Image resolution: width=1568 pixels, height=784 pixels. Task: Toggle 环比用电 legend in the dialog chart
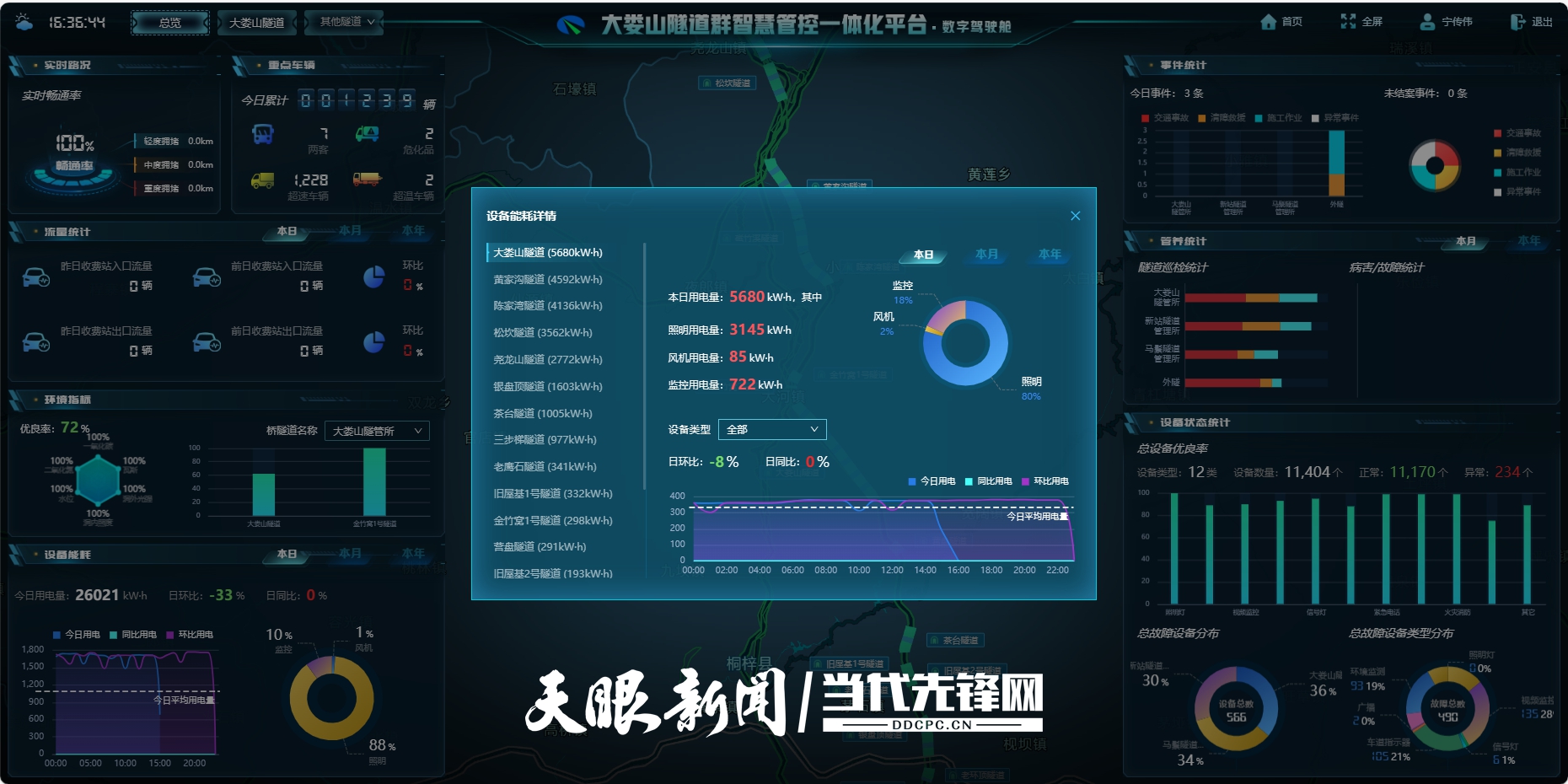[x=1045, y=481]
